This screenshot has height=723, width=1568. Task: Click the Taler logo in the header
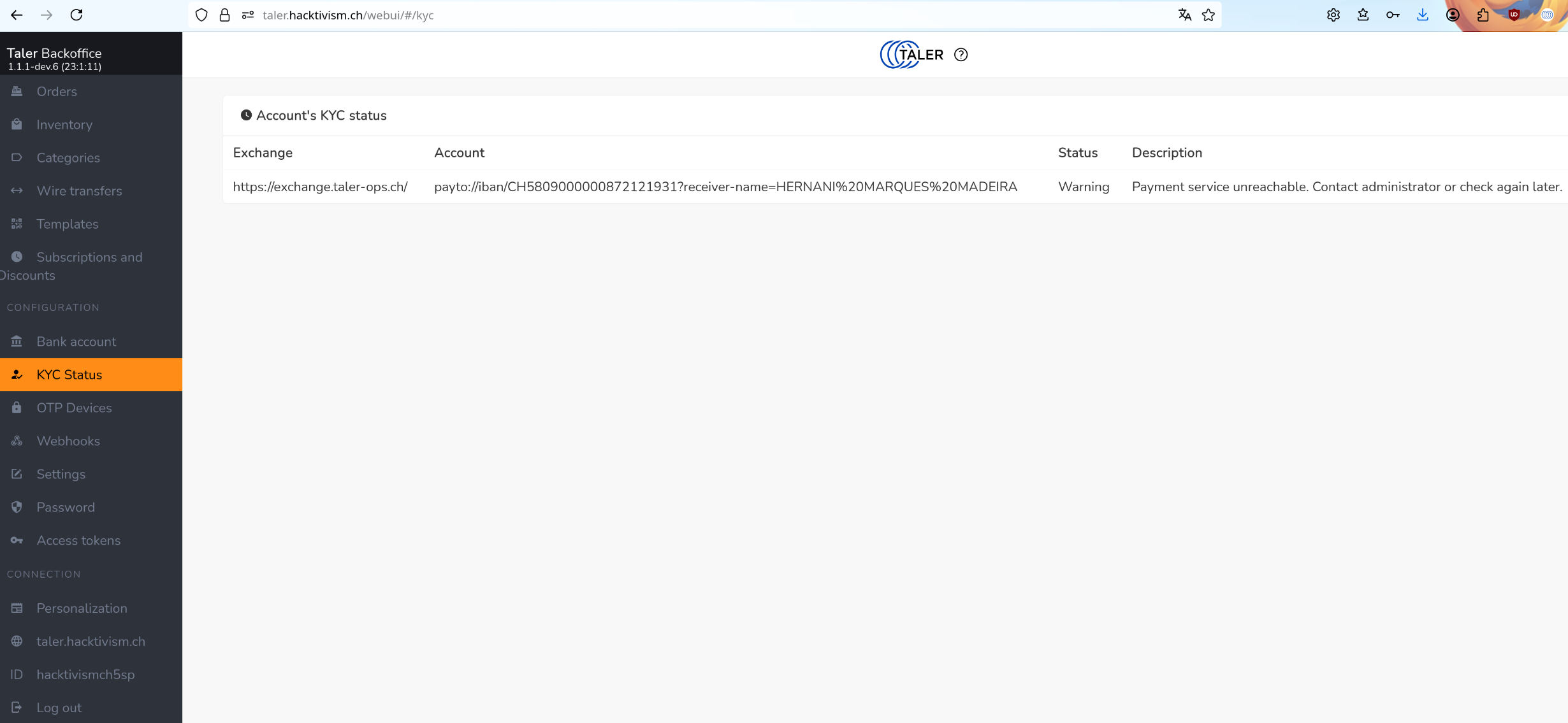(911, 55)
